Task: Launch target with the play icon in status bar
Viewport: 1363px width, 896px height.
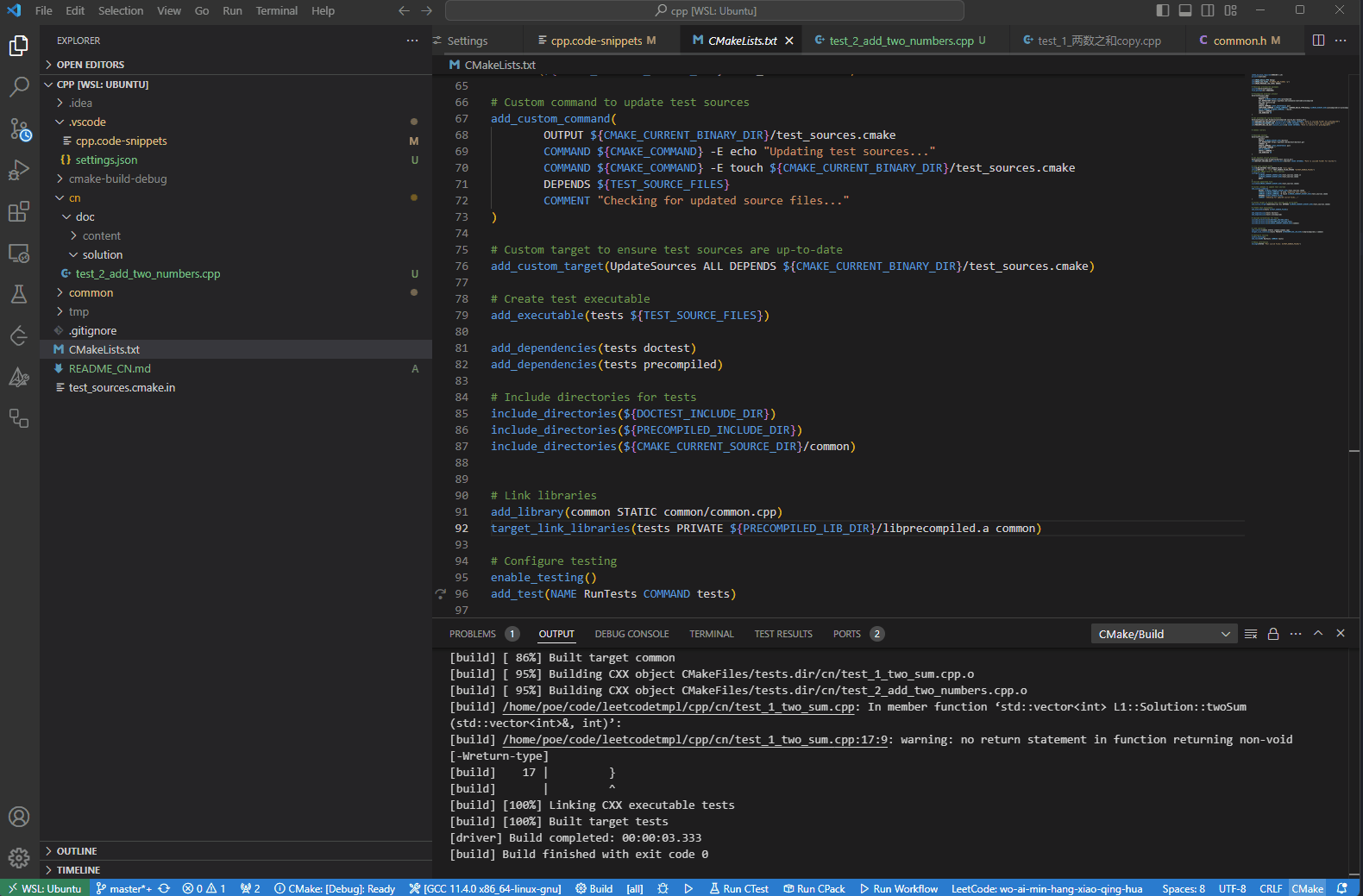Action: 688,888
